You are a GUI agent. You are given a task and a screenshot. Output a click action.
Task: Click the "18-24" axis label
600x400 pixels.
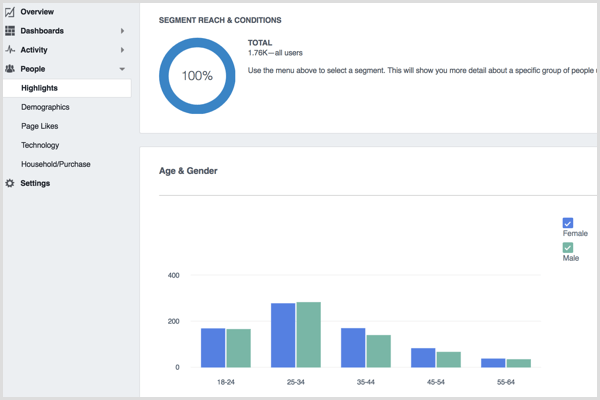[x=226, y=382]
